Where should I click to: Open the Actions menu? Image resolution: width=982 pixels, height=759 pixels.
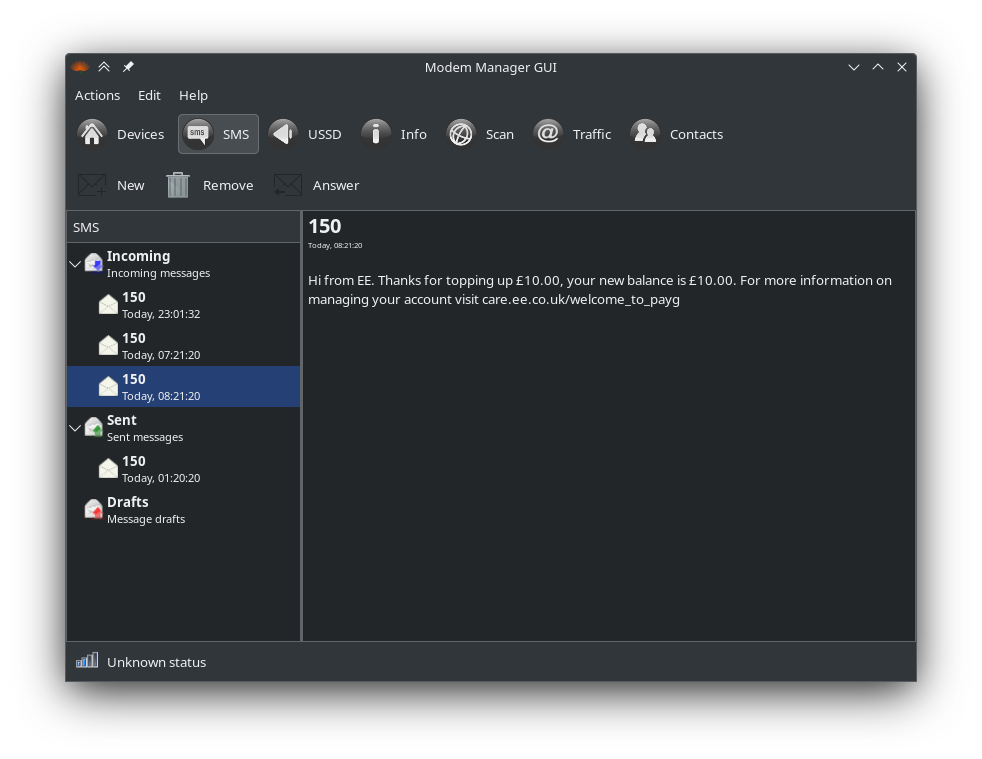point(97,95)
